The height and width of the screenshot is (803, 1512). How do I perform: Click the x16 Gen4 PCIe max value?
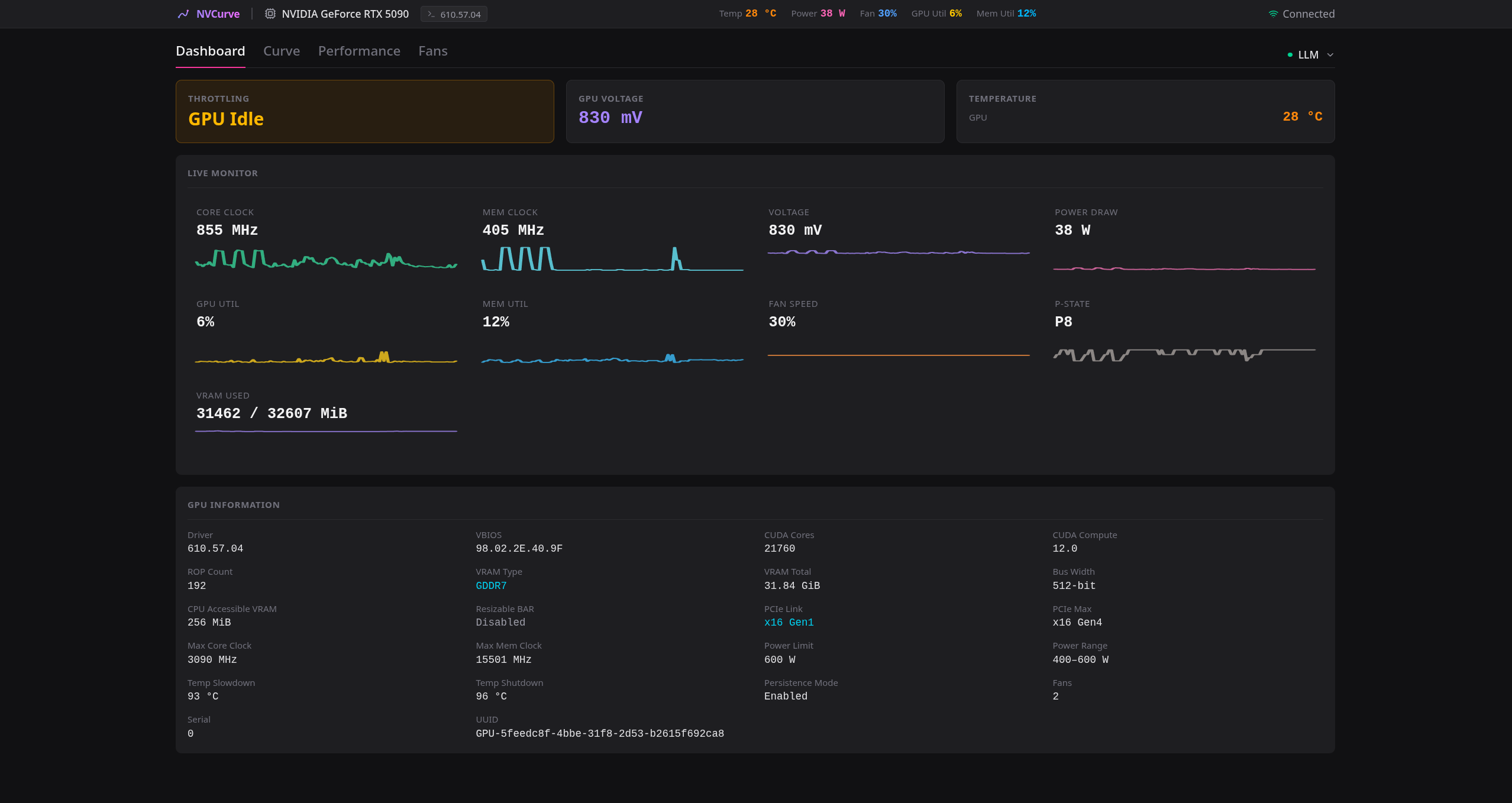[1077, 623]
